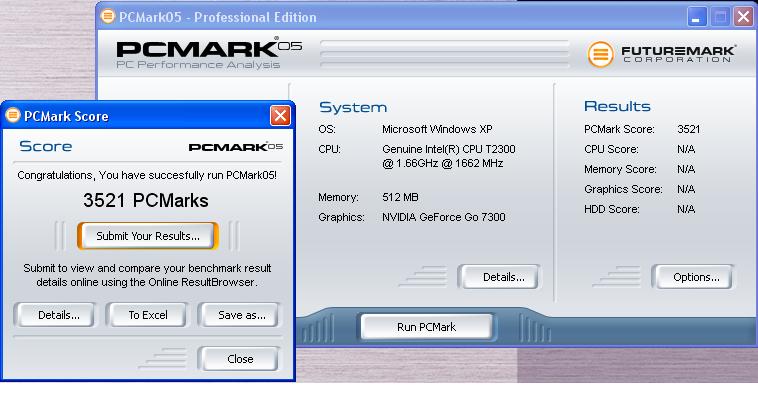Close the PCMark05 Professional Edition window
Screen dimensions: 758x400
coord(743,17)
